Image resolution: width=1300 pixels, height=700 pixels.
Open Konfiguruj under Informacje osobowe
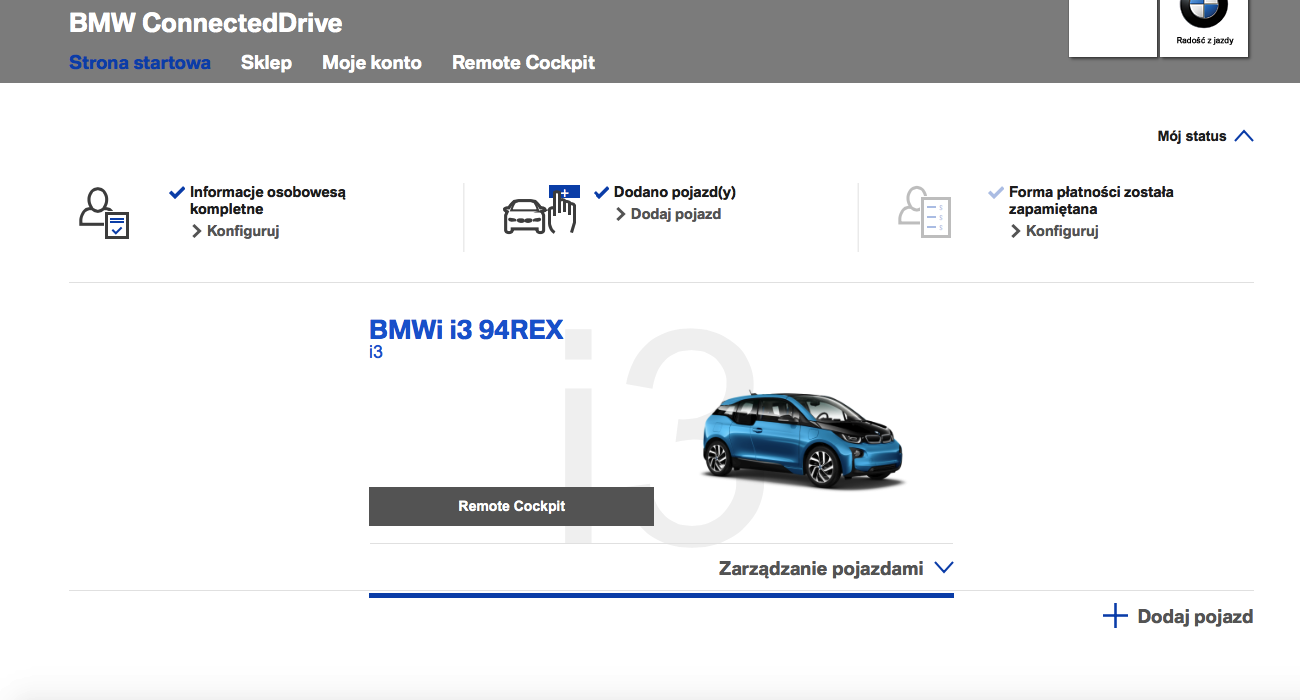(235, 231)
